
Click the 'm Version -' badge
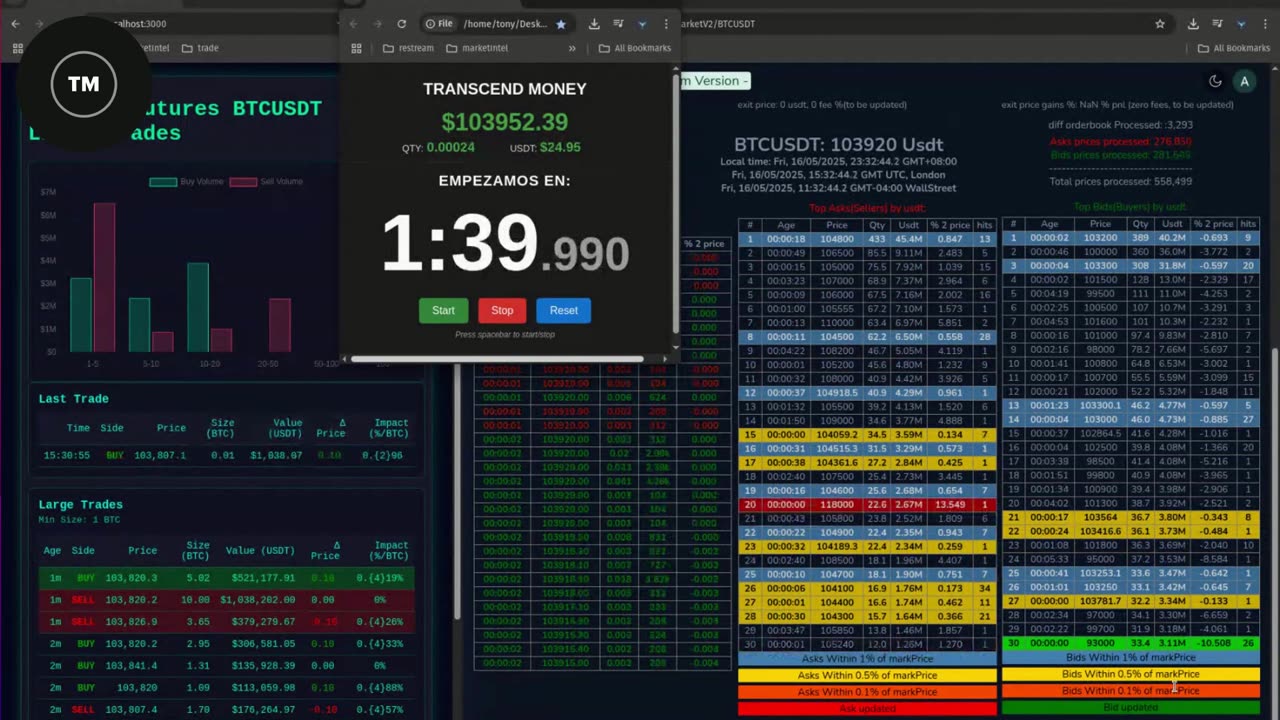pos(714,81)
